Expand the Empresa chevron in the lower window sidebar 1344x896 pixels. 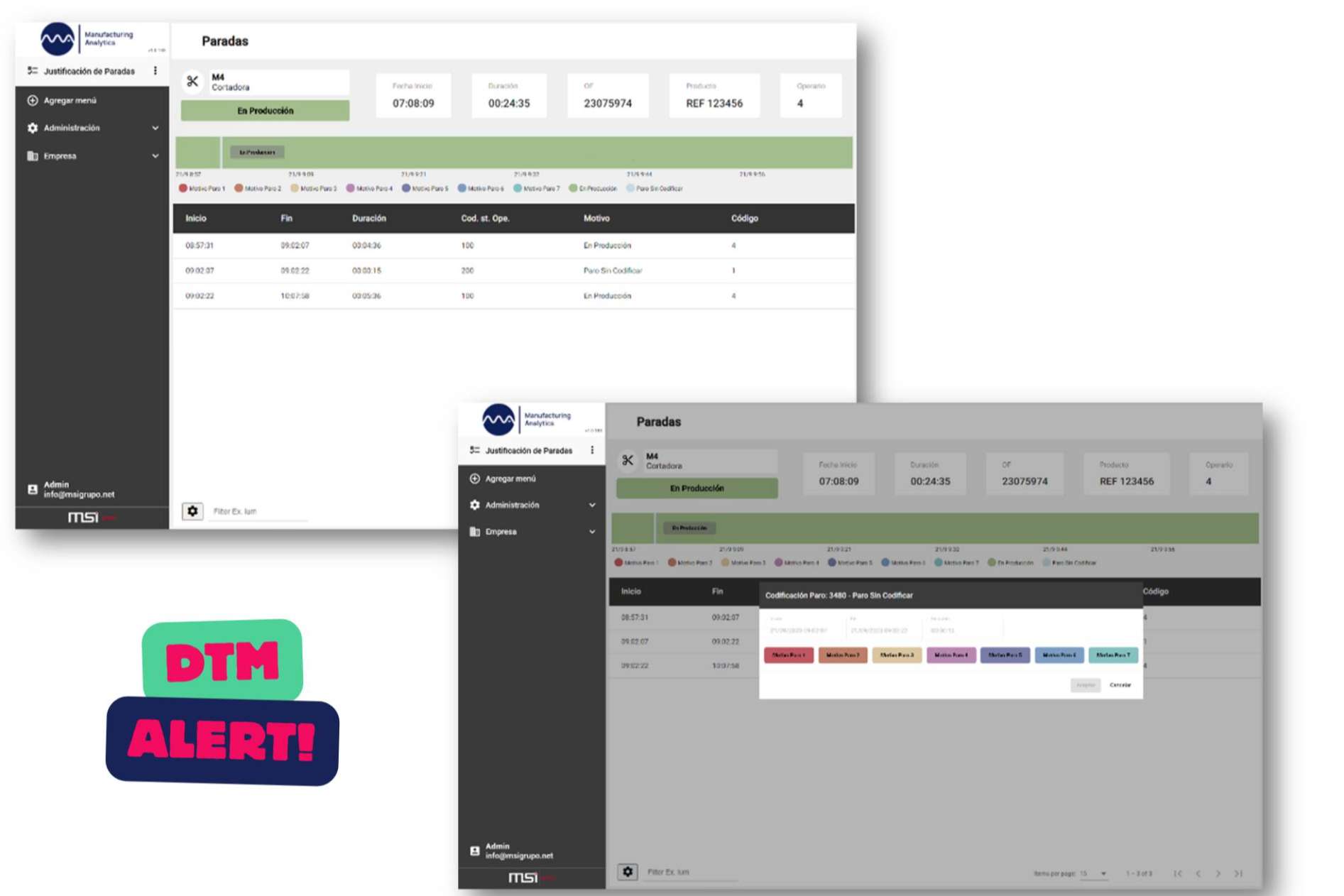click(x=592, y=532)
